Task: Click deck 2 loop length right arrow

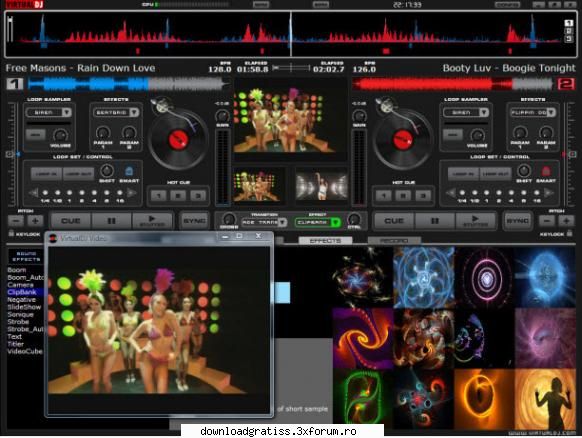Action: coord(549,193)
